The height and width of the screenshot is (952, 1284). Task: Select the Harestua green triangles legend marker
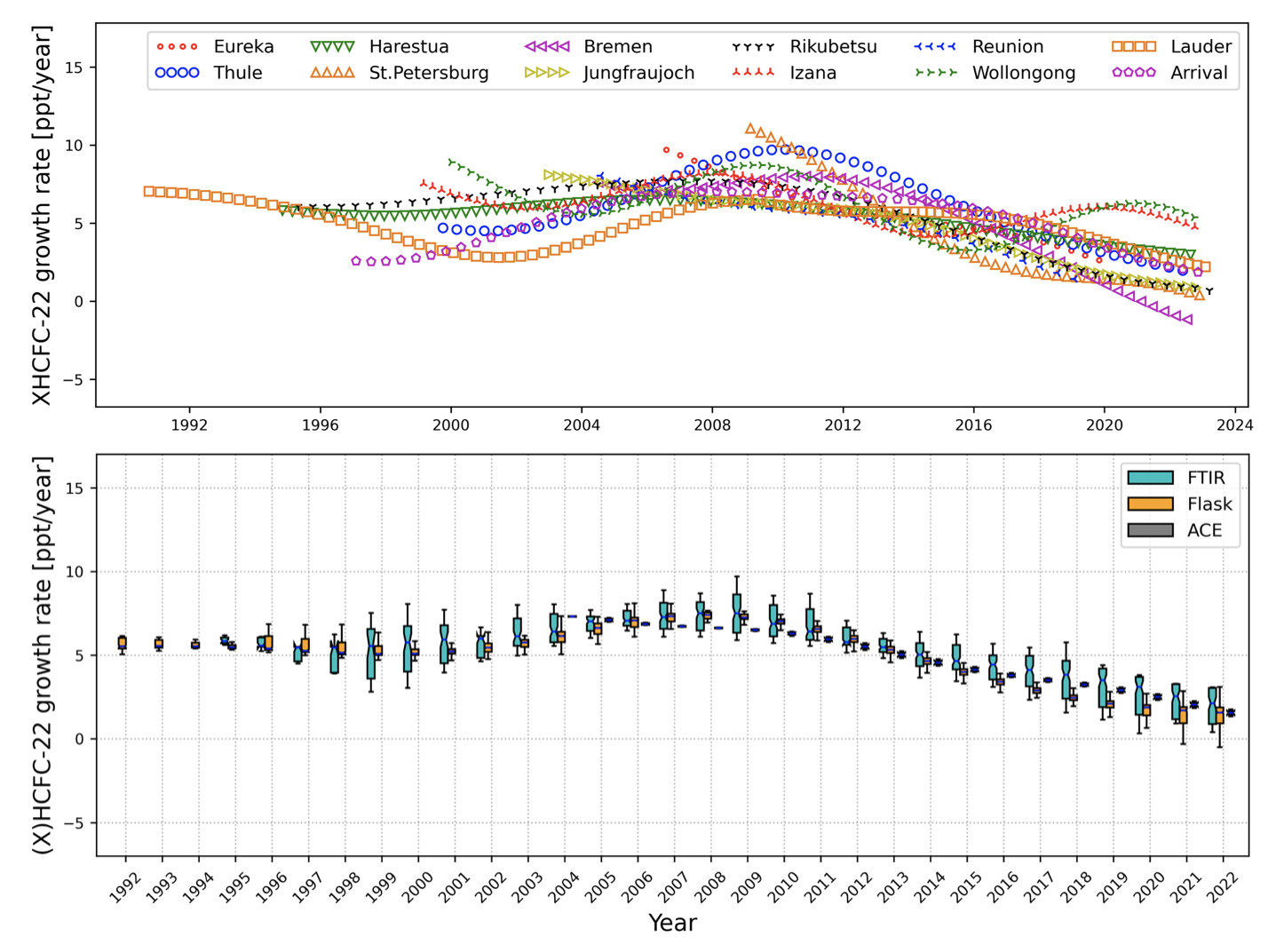(x=332, y=46)
